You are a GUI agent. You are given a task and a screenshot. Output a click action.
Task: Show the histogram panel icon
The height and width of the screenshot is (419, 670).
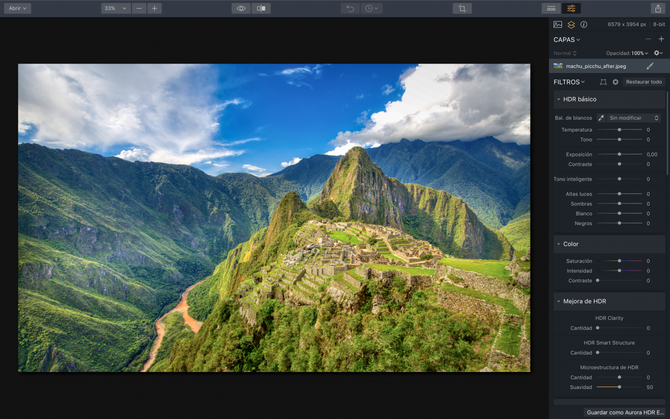pos(558,24)
